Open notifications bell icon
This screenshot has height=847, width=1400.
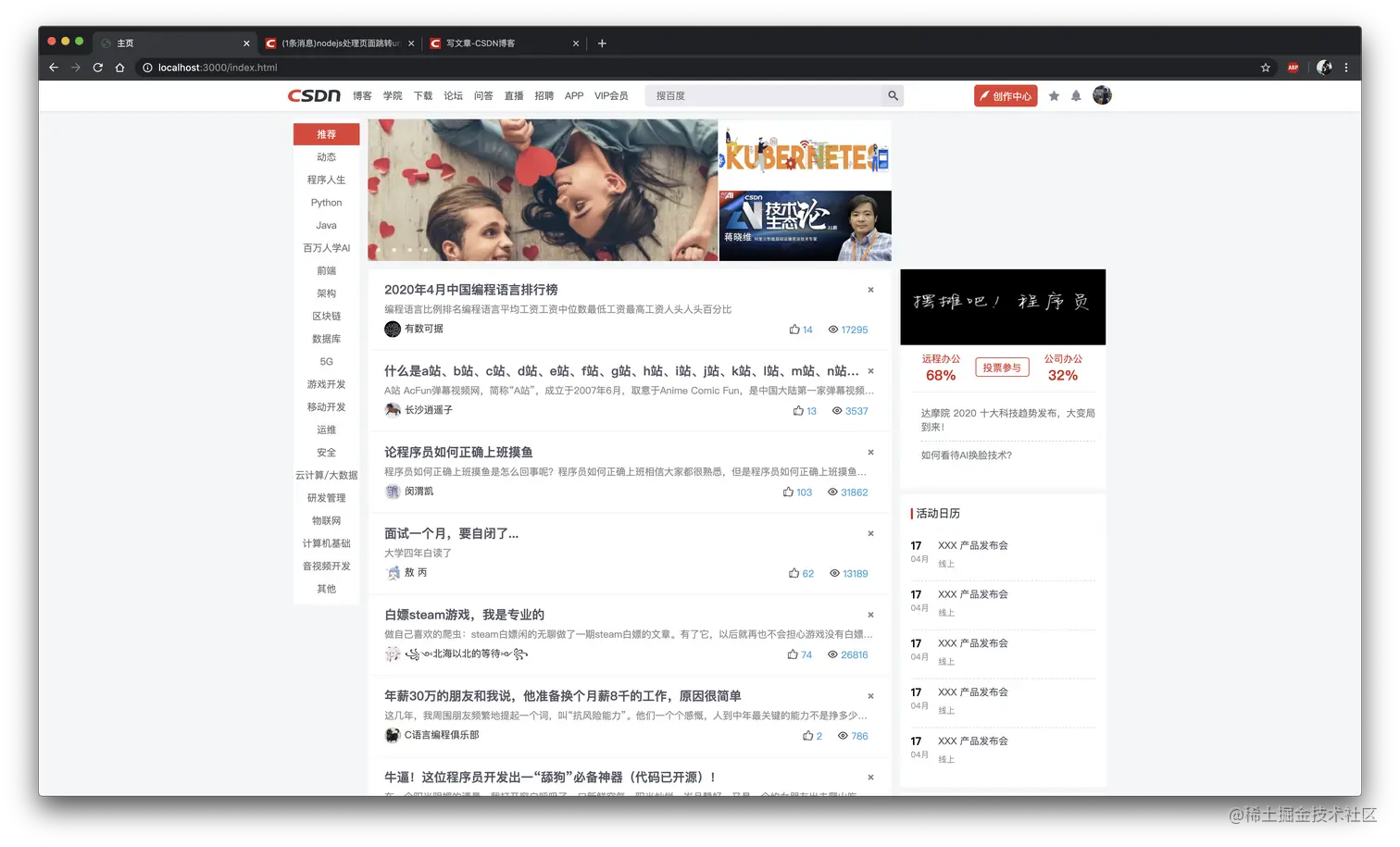(1076, 95)
